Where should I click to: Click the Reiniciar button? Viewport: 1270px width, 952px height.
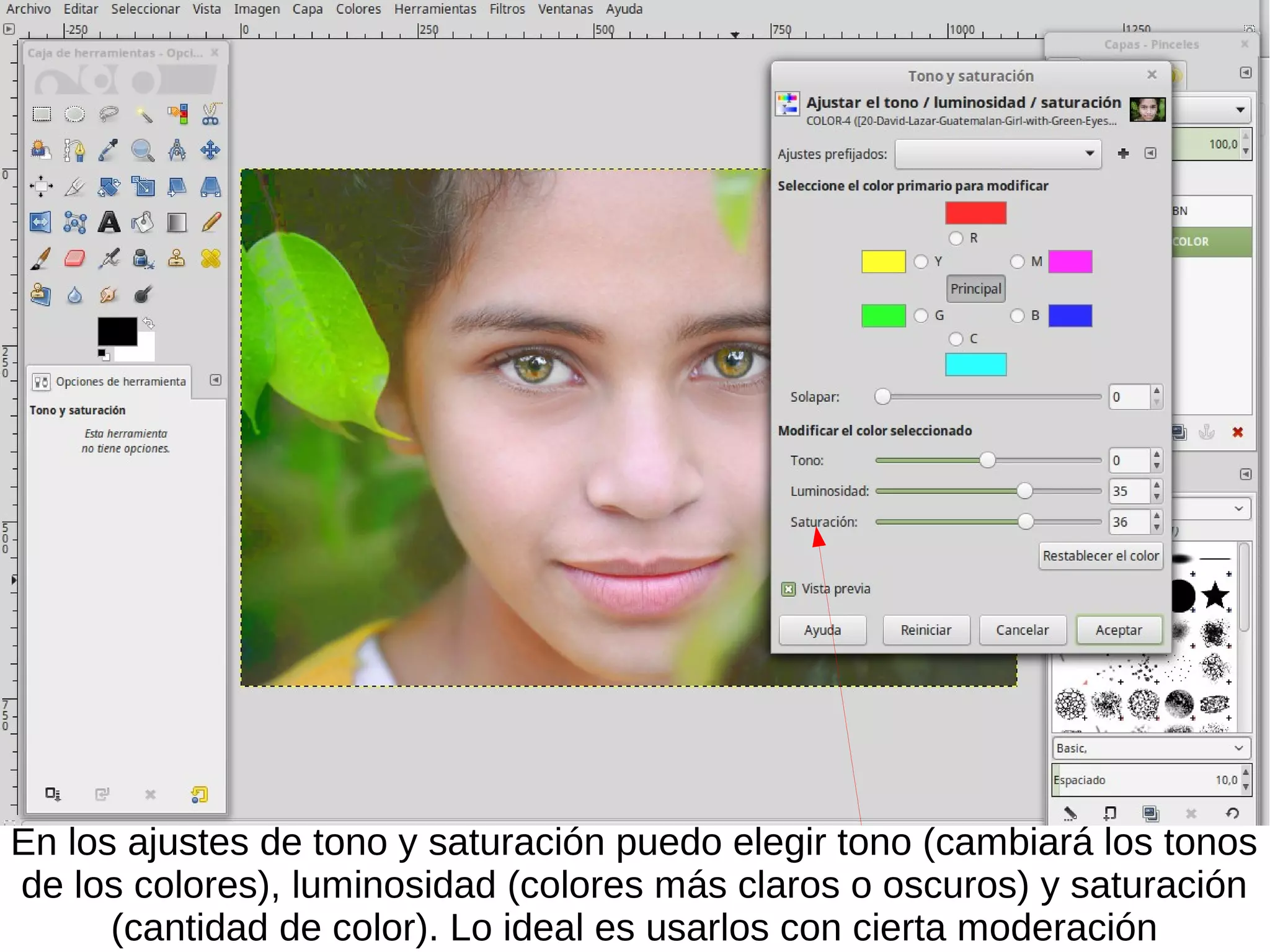926,630
